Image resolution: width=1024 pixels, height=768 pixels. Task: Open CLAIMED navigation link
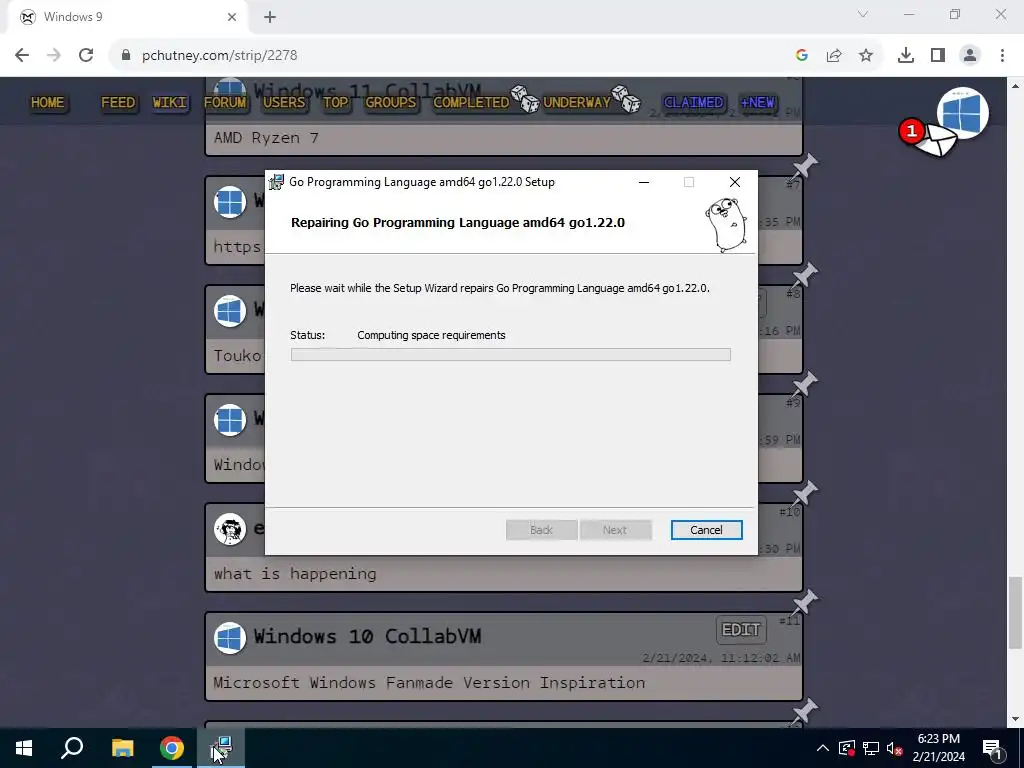coord(694,103)
